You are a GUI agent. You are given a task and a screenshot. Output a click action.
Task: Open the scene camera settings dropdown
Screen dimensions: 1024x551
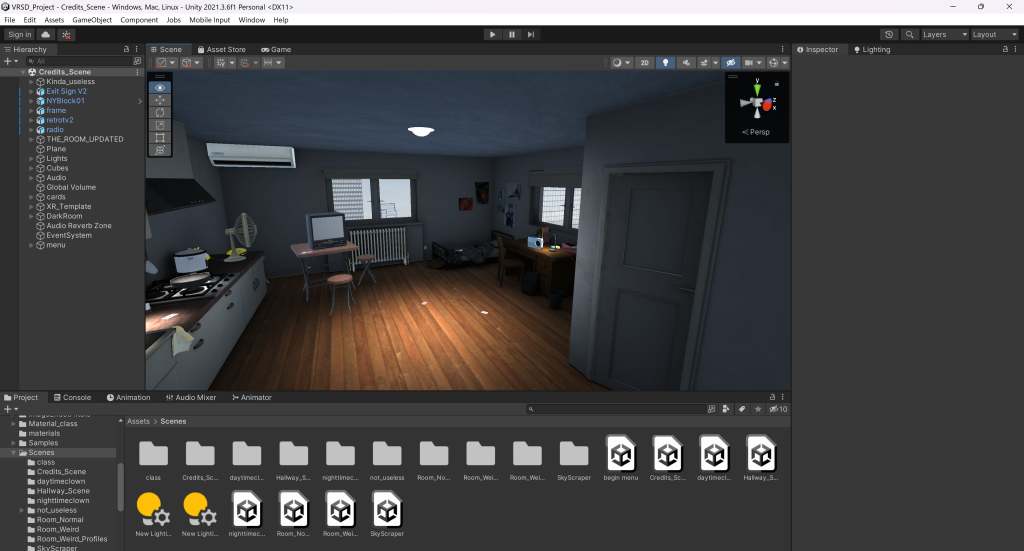753,63
